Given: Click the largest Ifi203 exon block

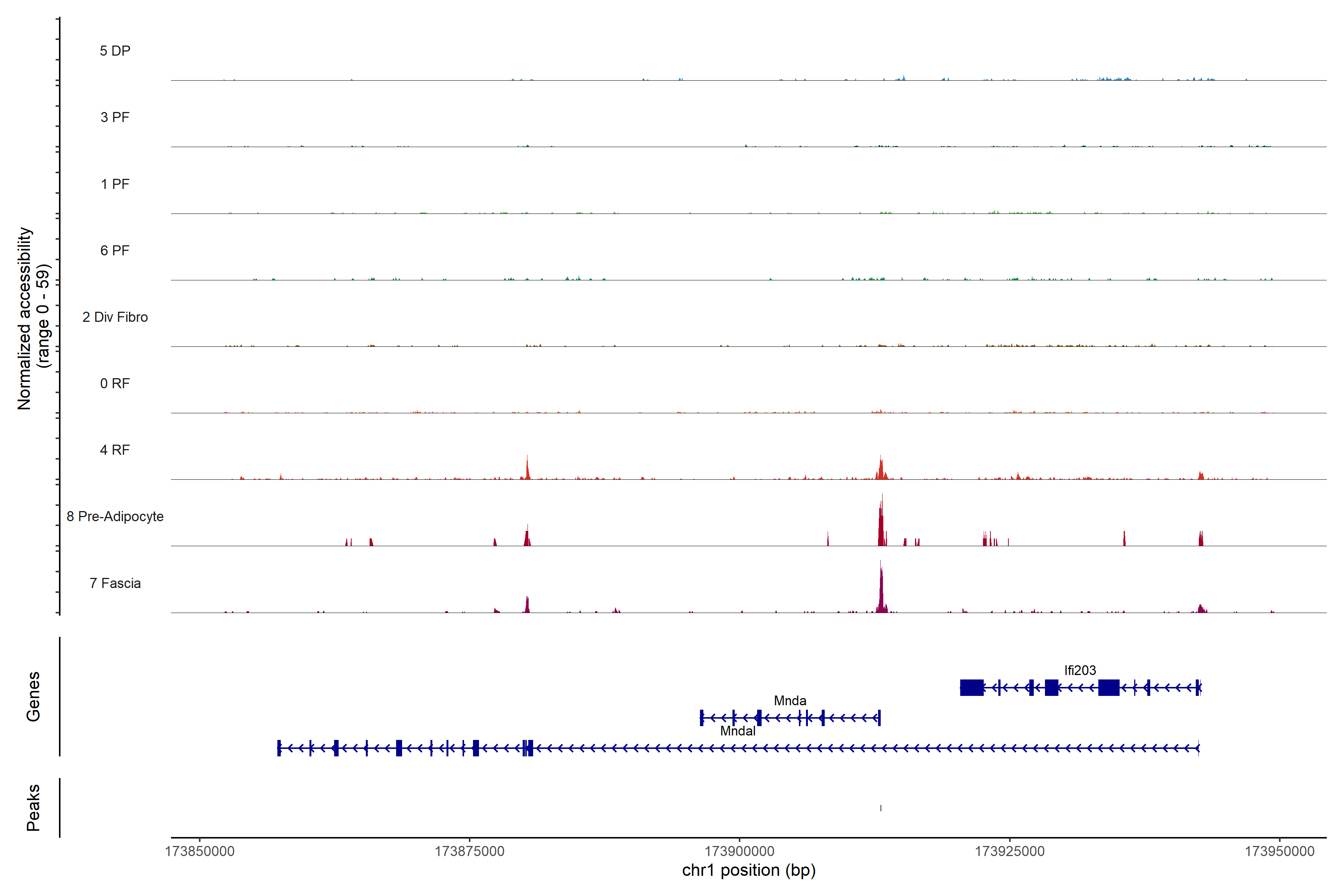Looking at the screenshot, I should pos(971,687).
